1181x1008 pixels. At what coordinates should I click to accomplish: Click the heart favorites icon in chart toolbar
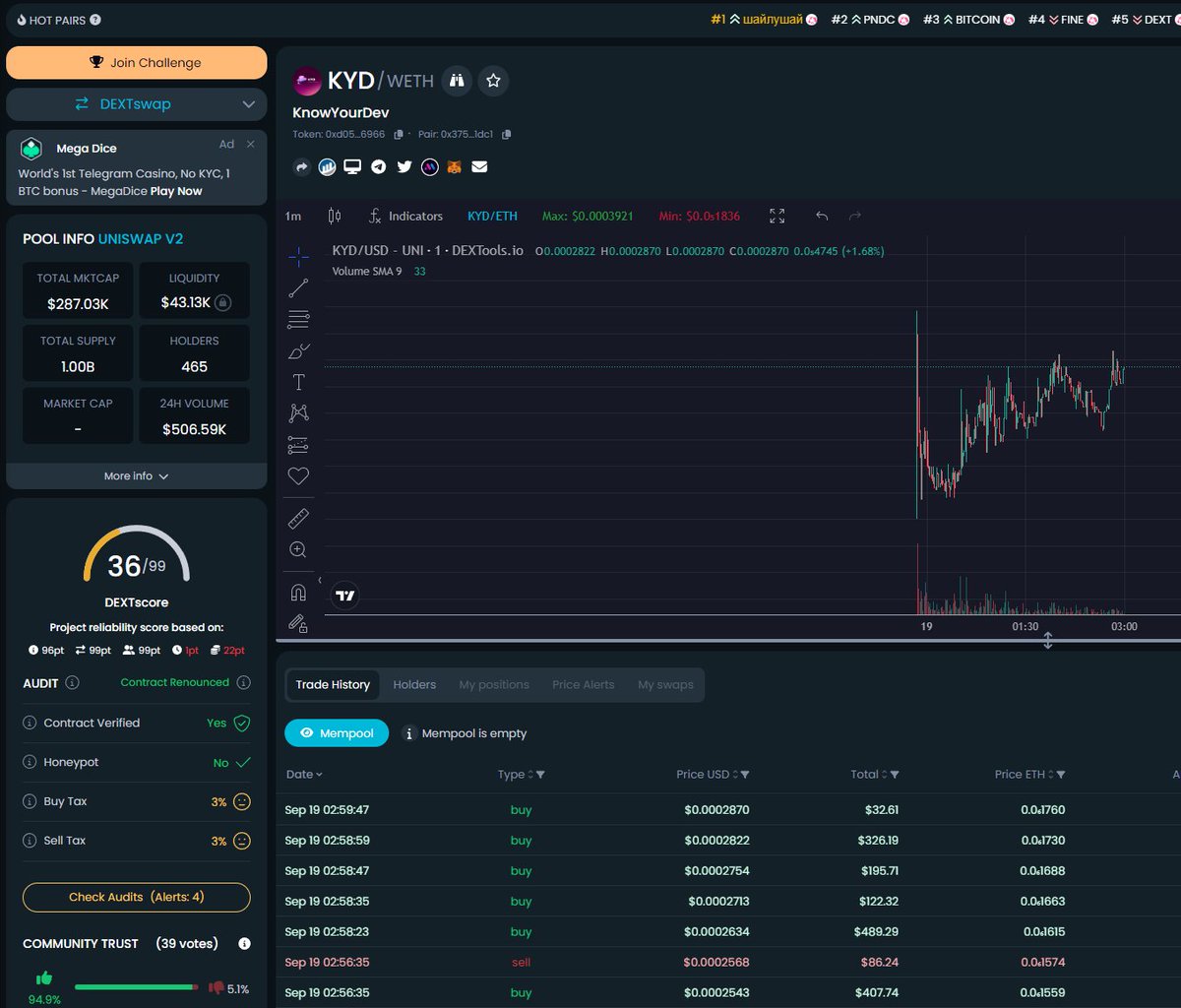point(298,475)
